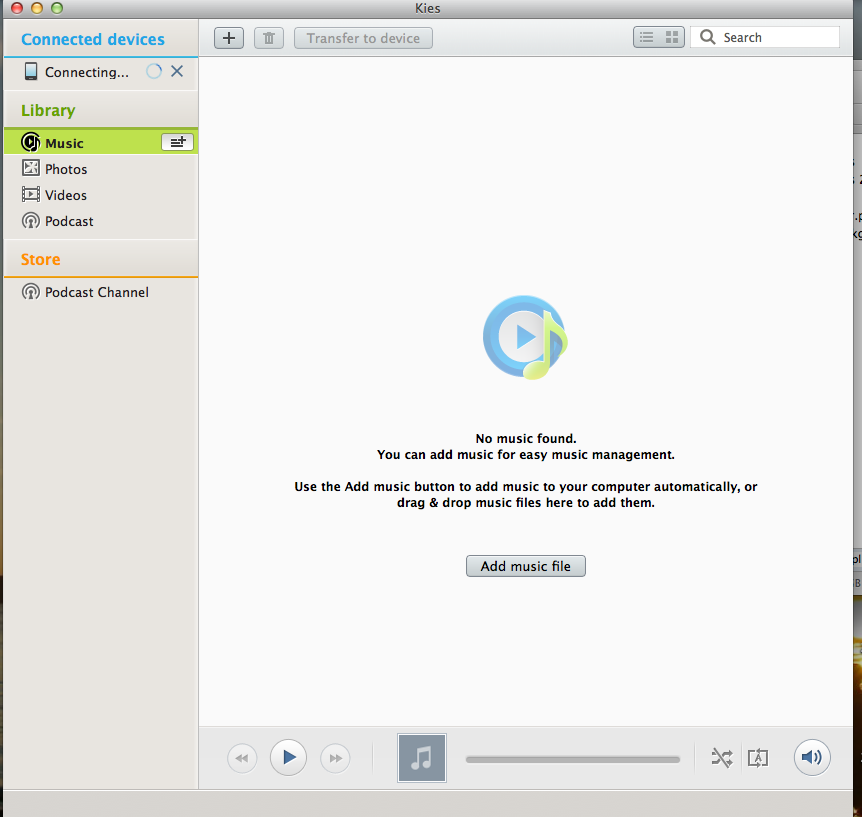This screenshot has width=862, height=817.
Task: Close the Kies window
Action: [17, 8]
